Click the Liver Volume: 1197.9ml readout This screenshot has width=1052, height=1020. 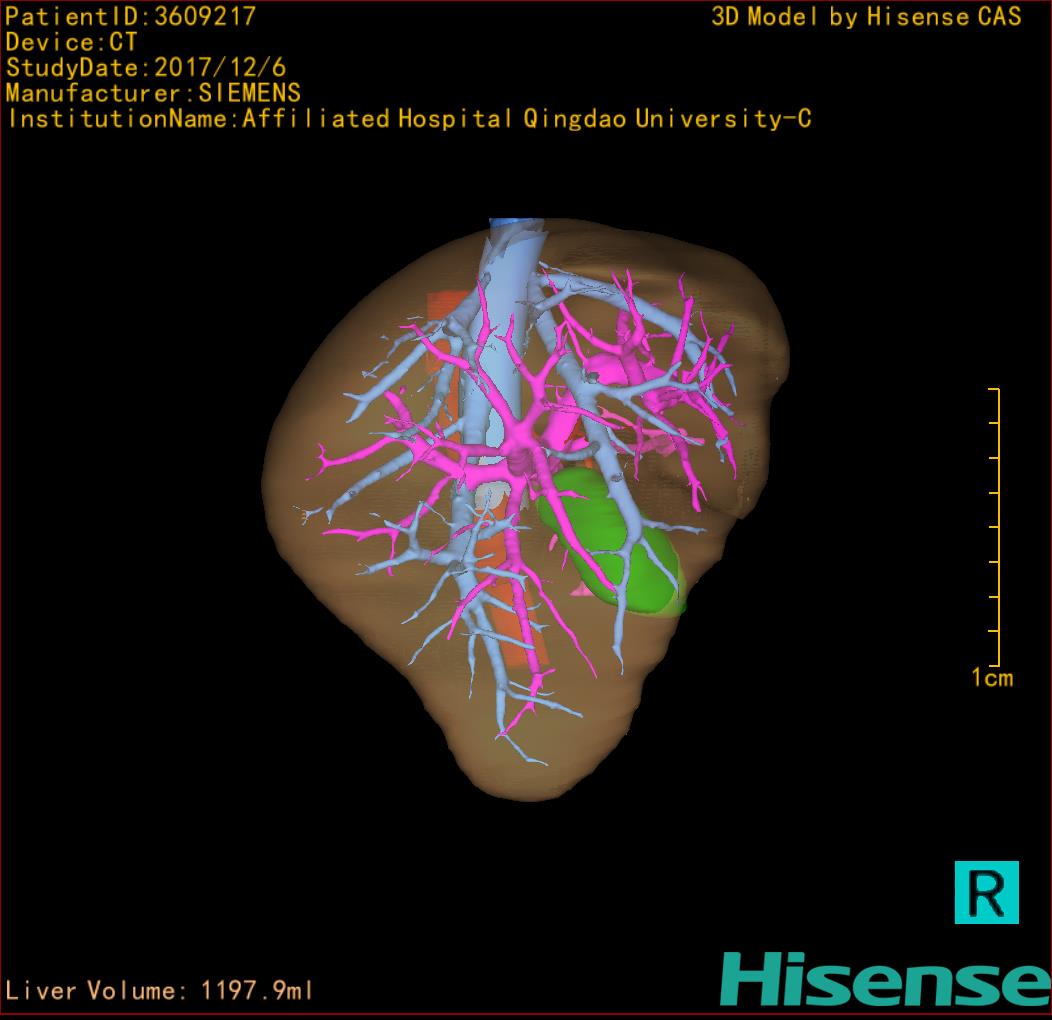(x=159, y=991)
